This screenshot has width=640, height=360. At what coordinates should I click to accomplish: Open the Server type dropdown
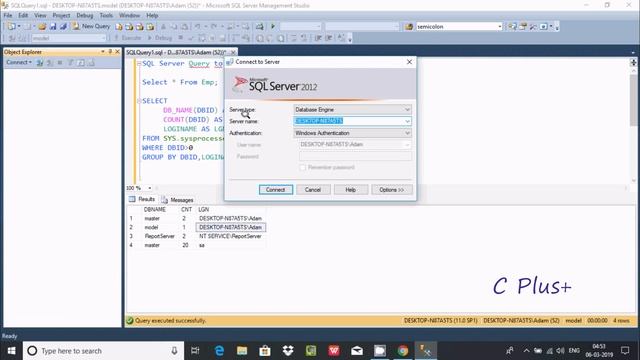pyautogui.click(x=352, y=109)
